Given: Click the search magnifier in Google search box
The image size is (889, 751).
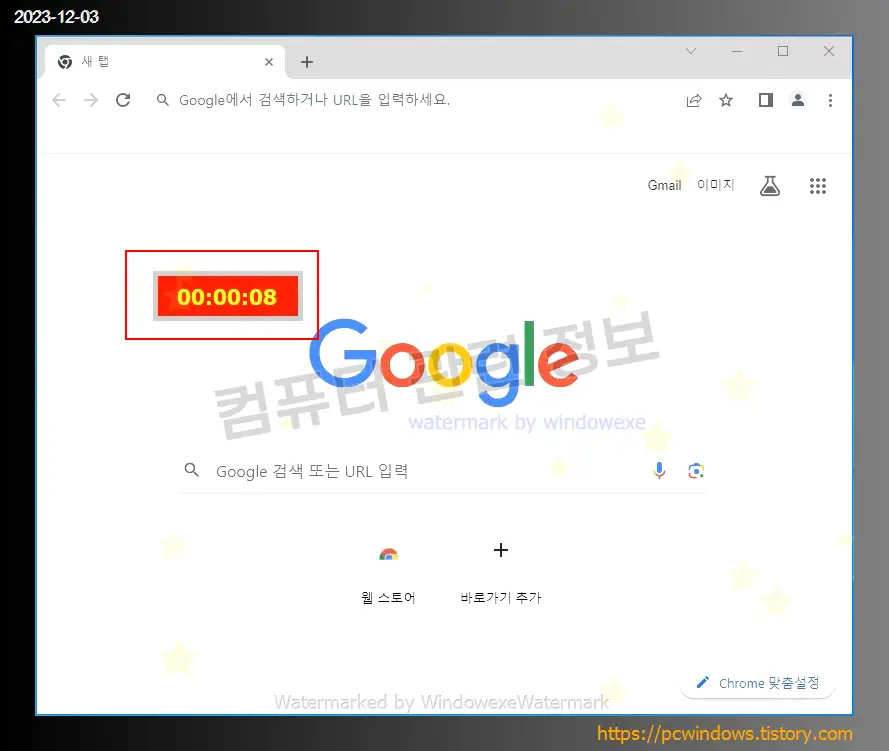Looking at the screenshot, I should click(x=192, y=470).
